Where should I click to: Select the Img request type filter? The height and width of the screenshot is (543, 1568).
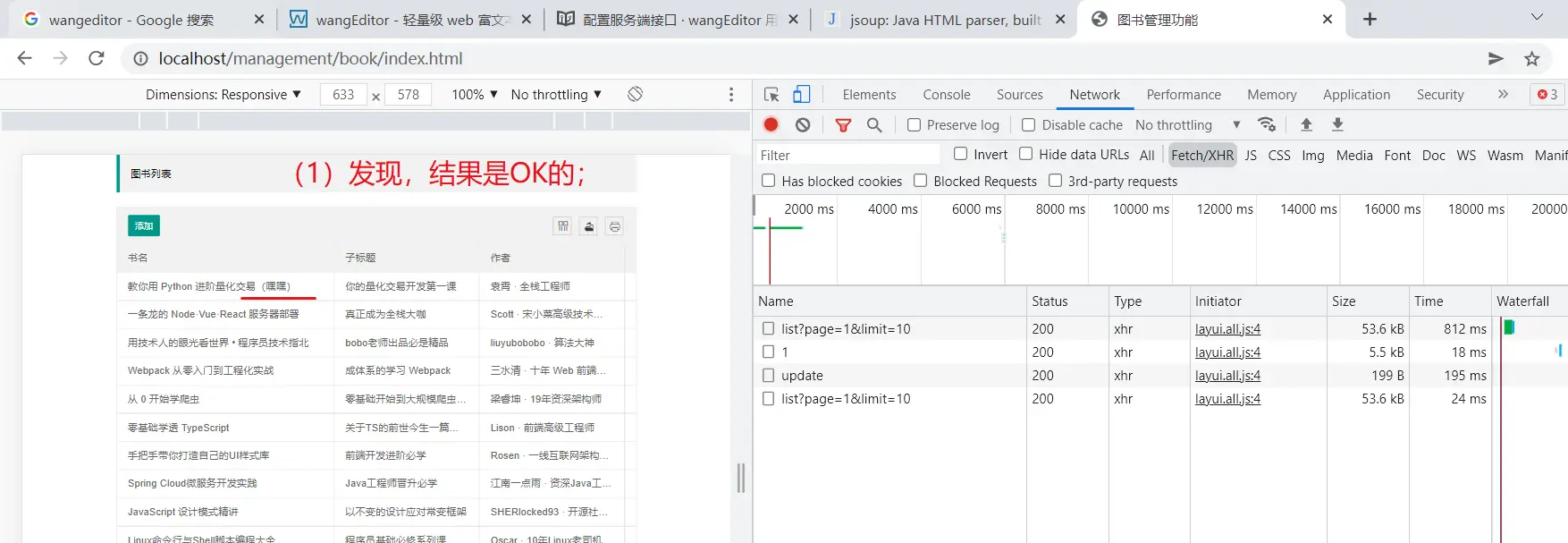pyautogui.click(x=1313, y=155)
